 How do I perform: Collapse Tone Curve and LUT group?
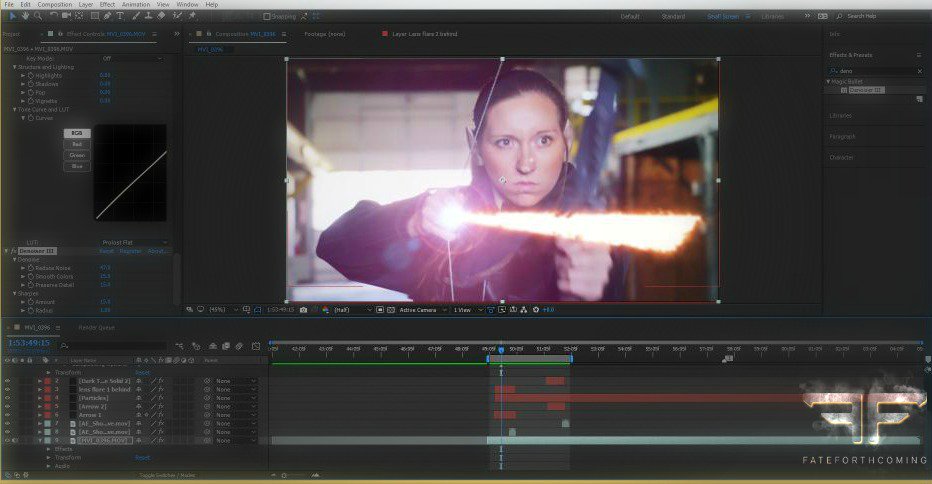click(15, 109)
